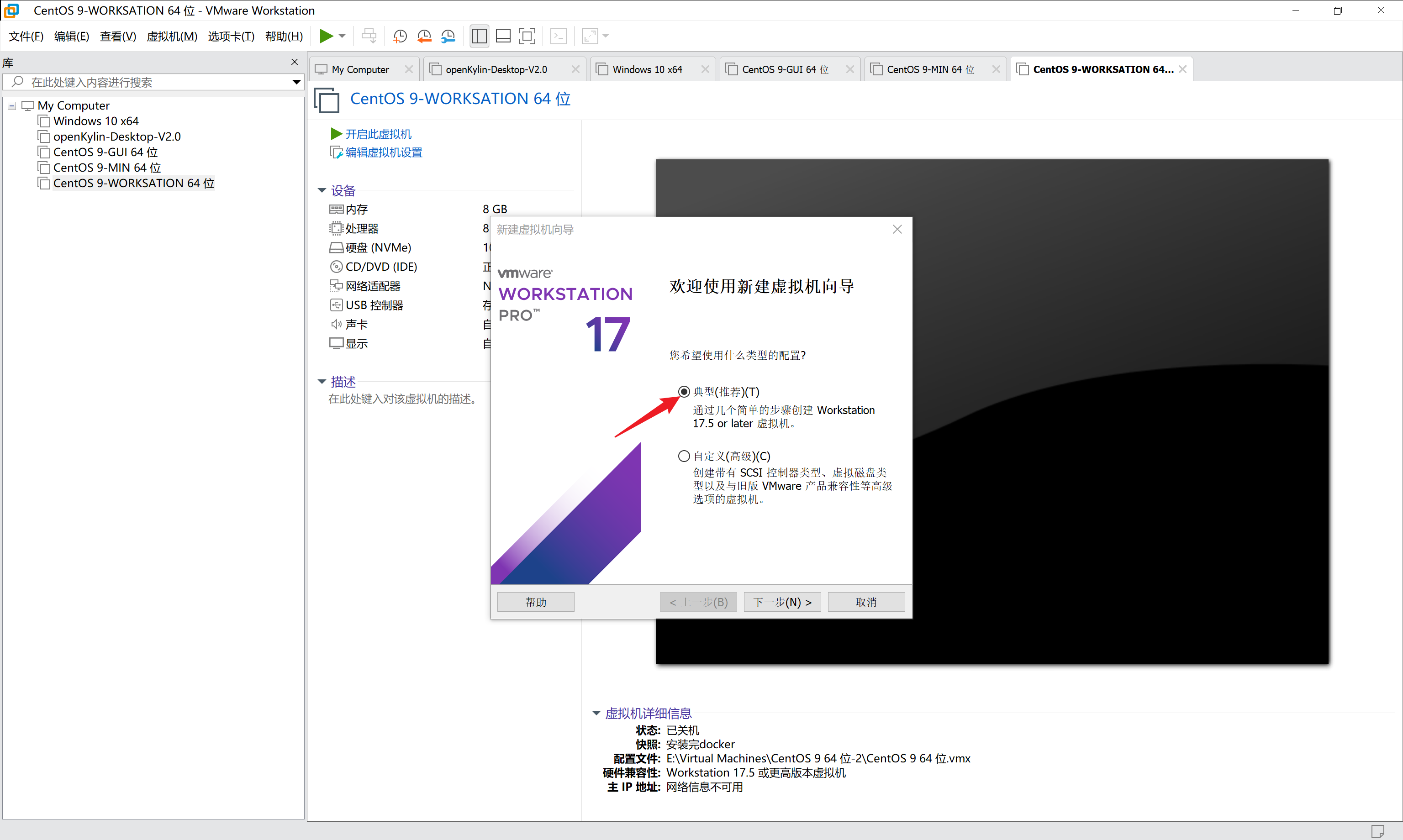The height and width of the screenshot is (840, 1403).
Task: Switch to the My Computer tab
Action: (360, 69)
